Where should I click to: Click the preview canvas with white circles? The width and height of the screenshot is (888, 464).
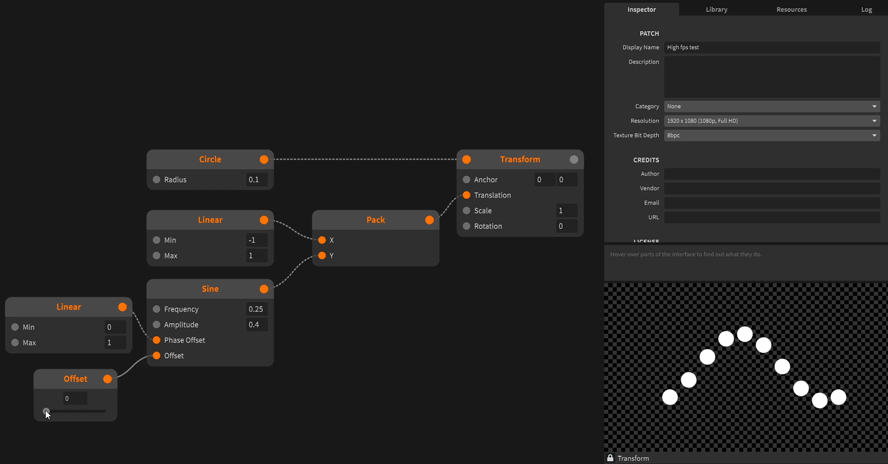tap(746, 367)
